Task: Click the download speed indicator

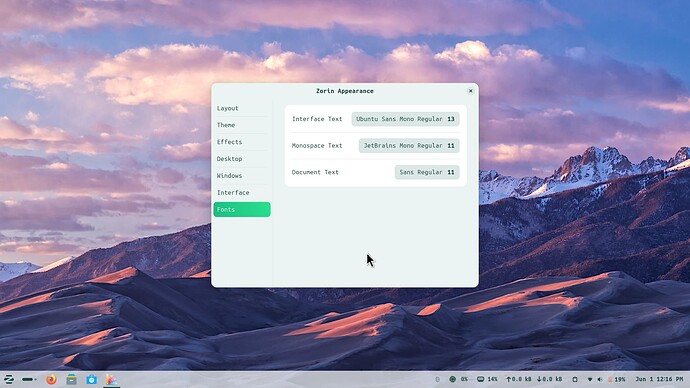Action: tap(549, 379)
